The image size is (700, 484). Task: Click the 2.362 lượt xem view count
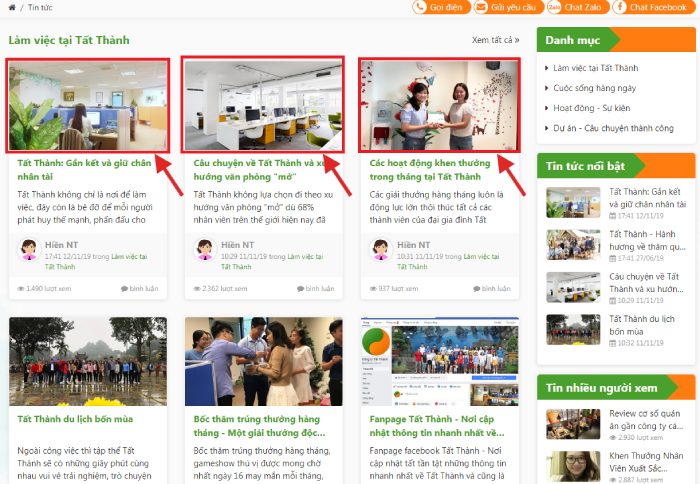[220, 288]
